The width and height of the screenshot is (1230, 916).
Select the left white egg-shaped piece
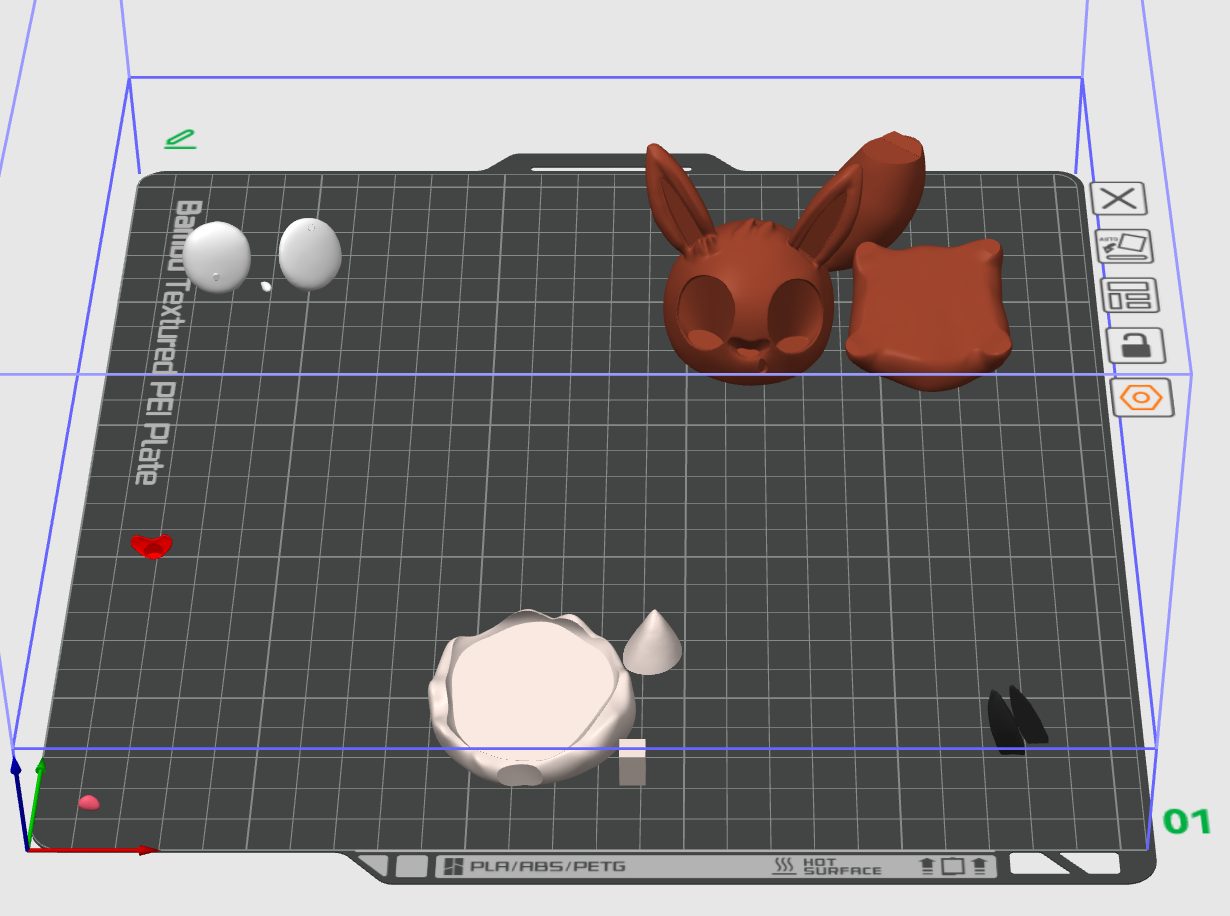pos(217,257)
